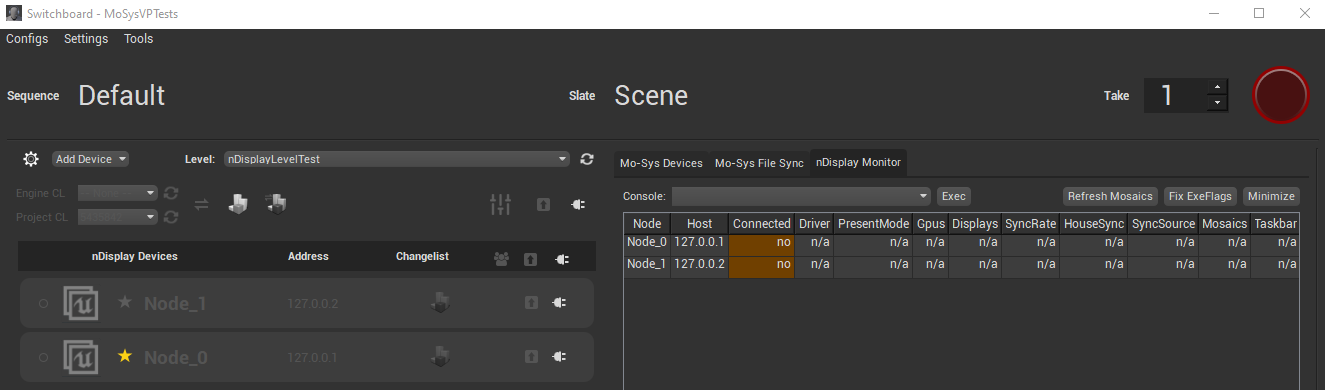This screenshot has height=390, width=1325.
Task: Click the PresentMode column header
Action: click(873, 224)
